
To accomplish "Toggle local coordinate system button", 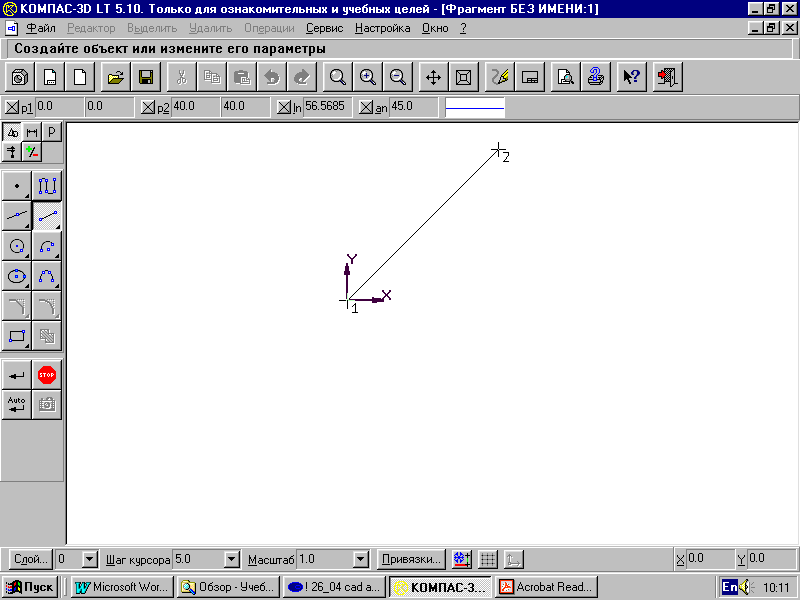I will coord(513,560).
